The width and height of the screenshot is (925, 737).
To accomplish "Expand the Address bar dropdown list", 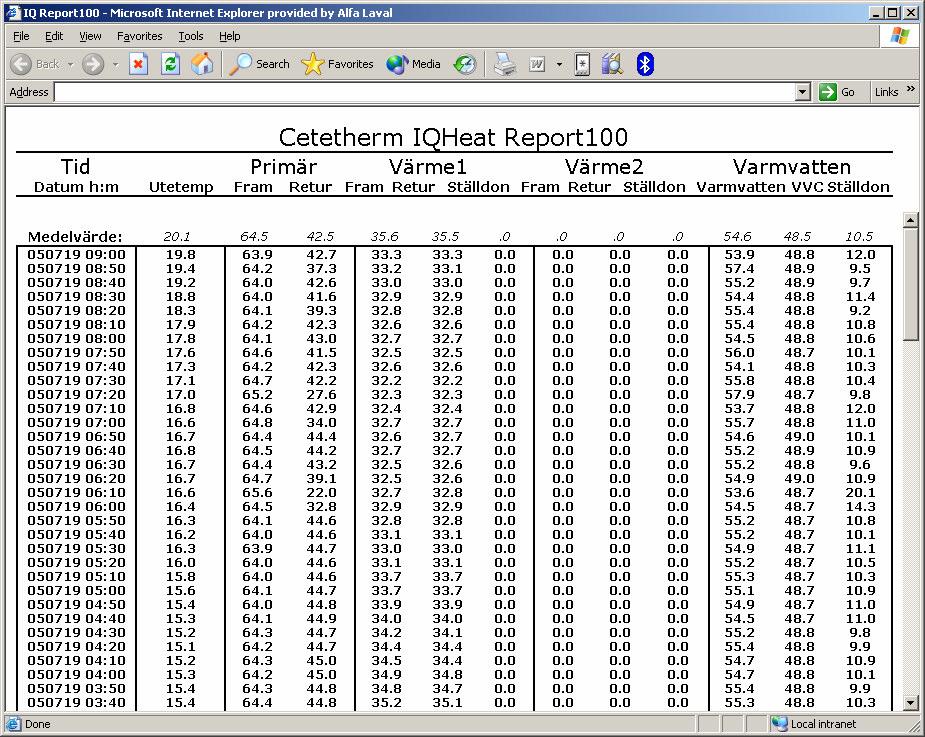I will click(x=802, y=92).
